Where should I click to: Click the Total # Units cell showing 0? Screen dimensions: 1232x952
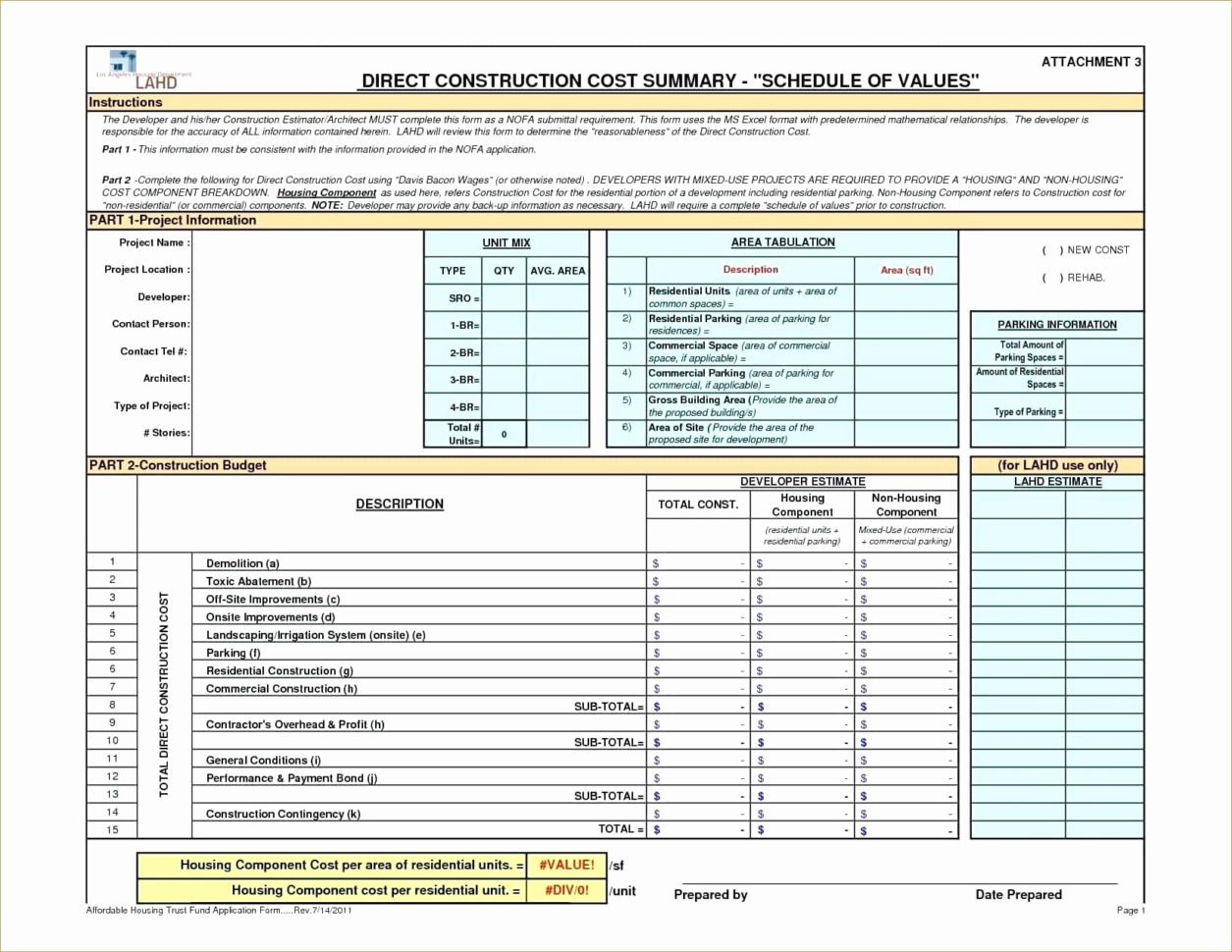pos(502,433)
